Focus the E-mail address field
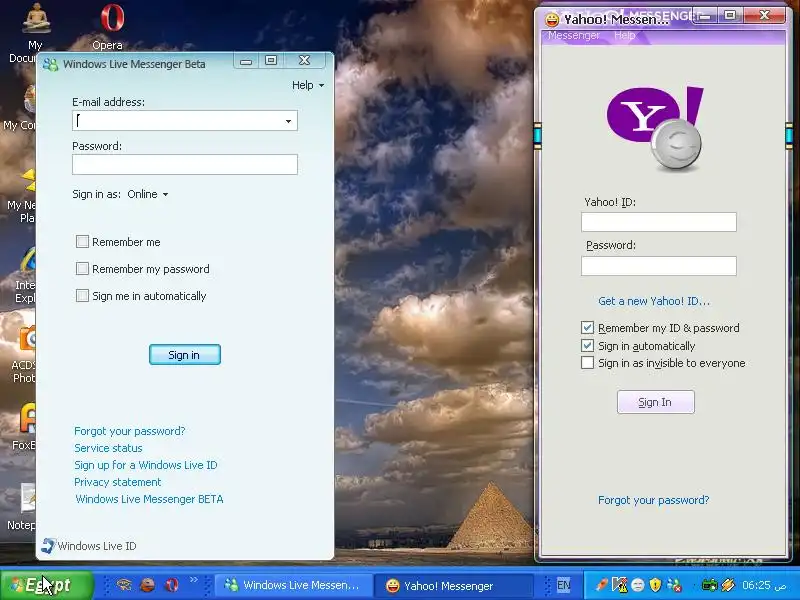800x600 pixels. point(185,121)
